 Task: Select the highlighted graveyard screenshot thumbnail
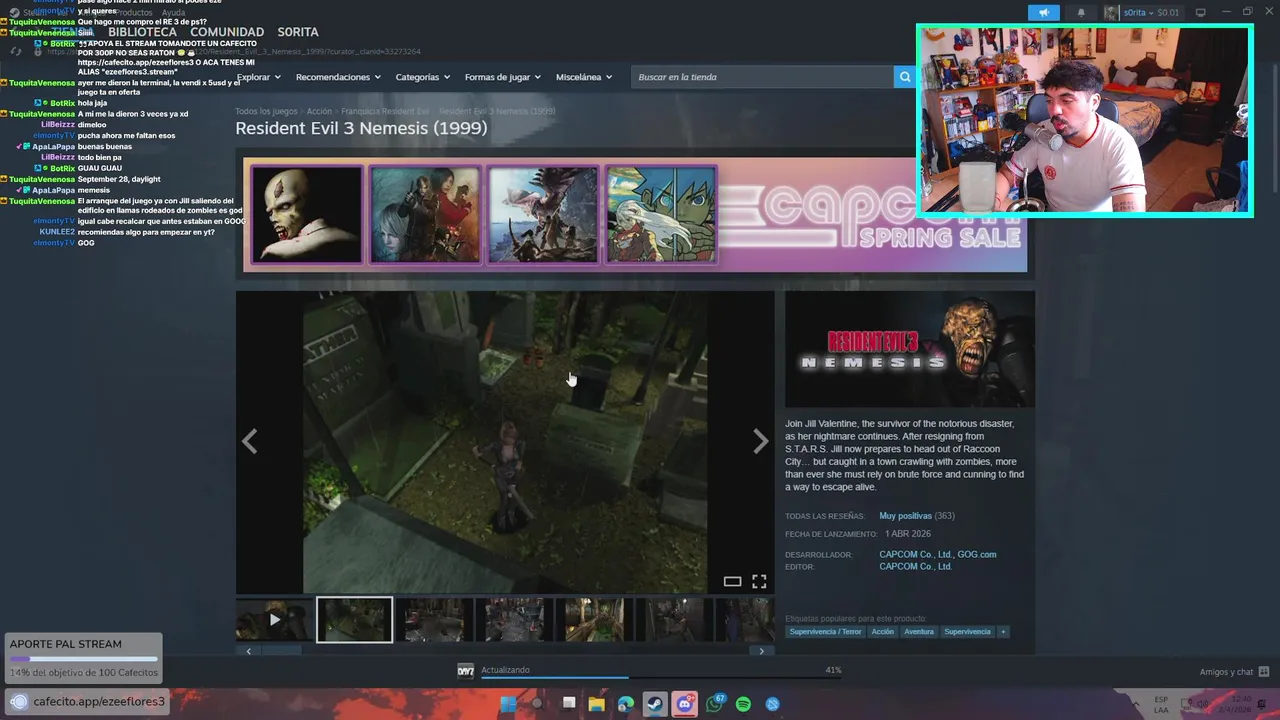(354, 620)
